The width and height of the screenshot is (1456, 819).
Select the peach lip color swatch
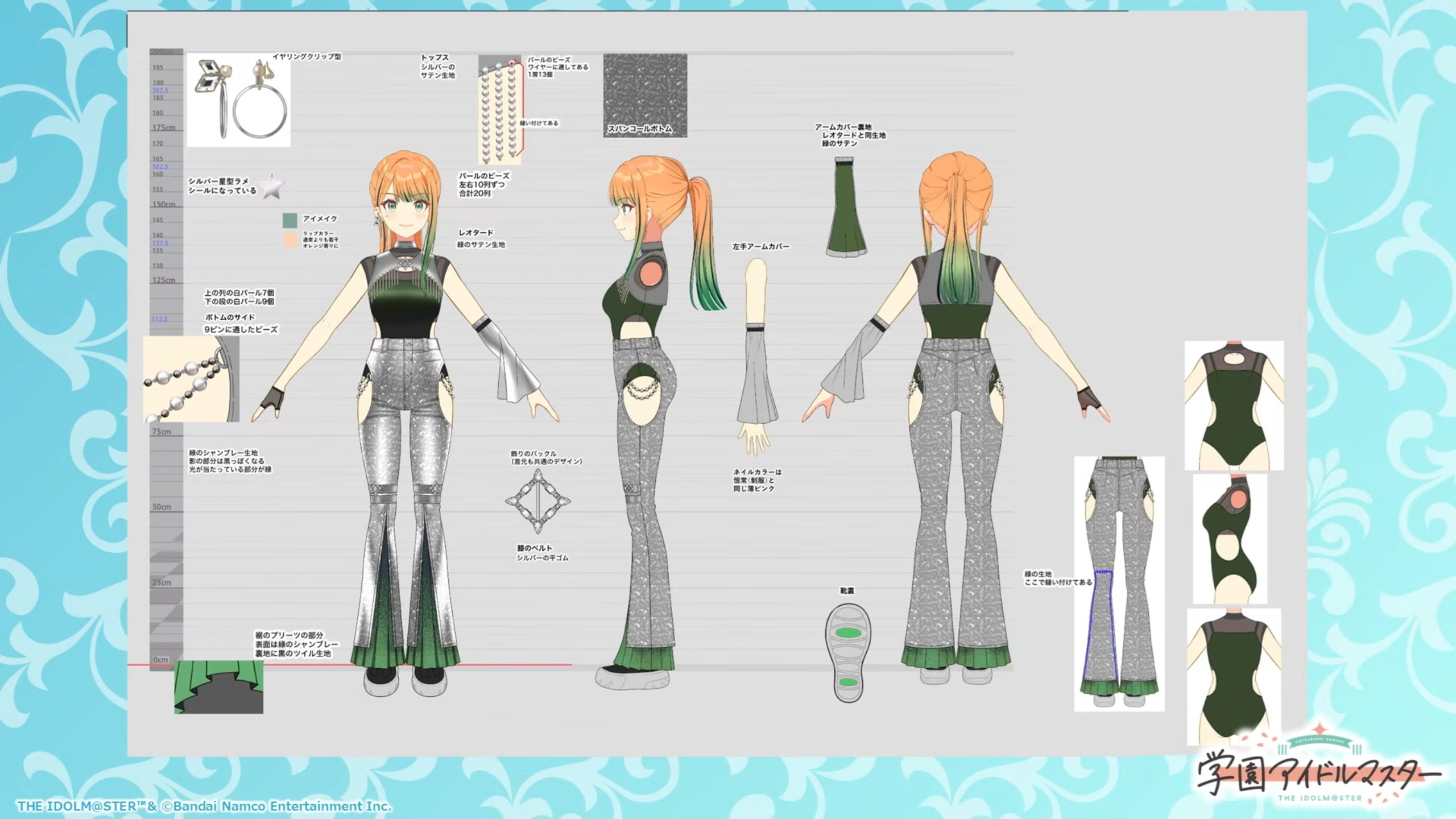tap(290, 239)
